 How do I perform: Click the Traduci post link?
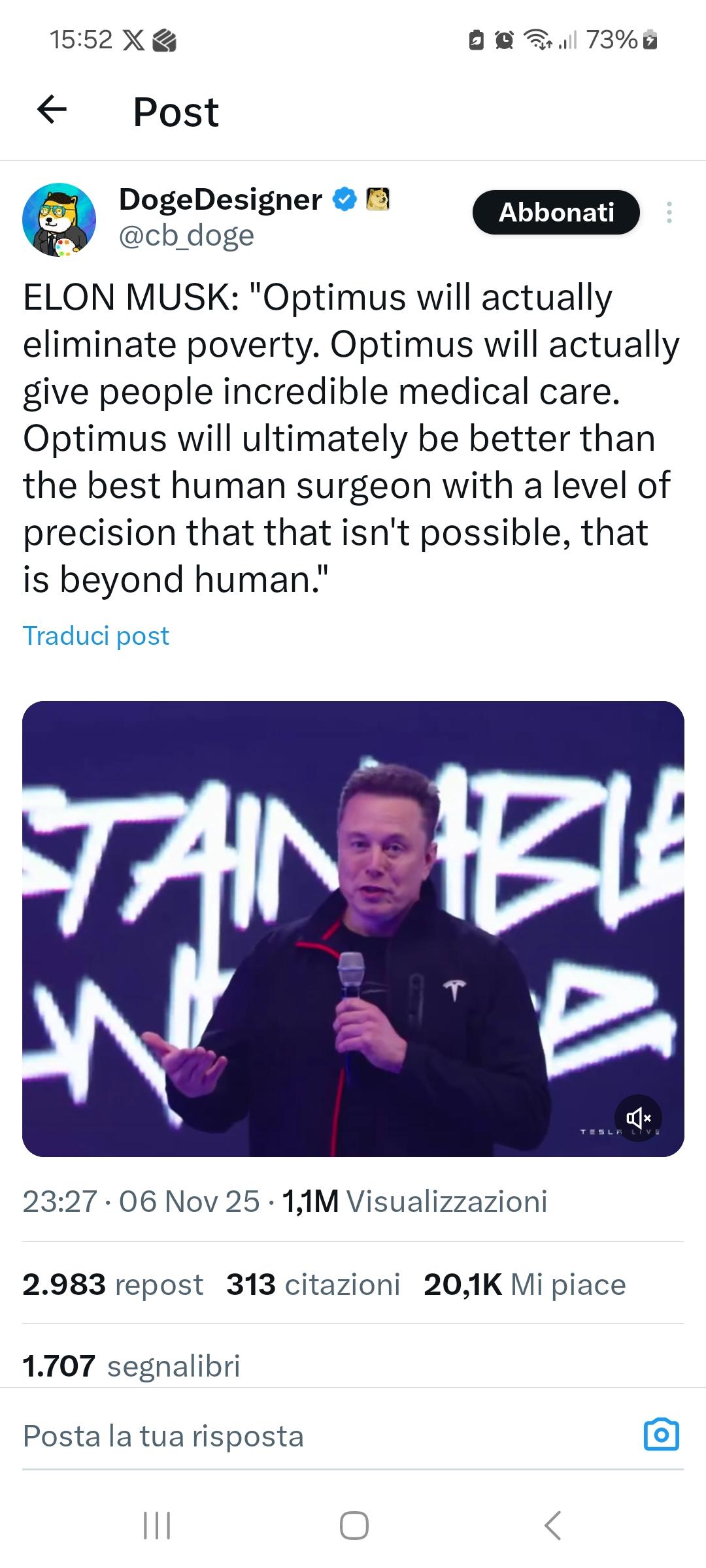click(x=96, y=636)
